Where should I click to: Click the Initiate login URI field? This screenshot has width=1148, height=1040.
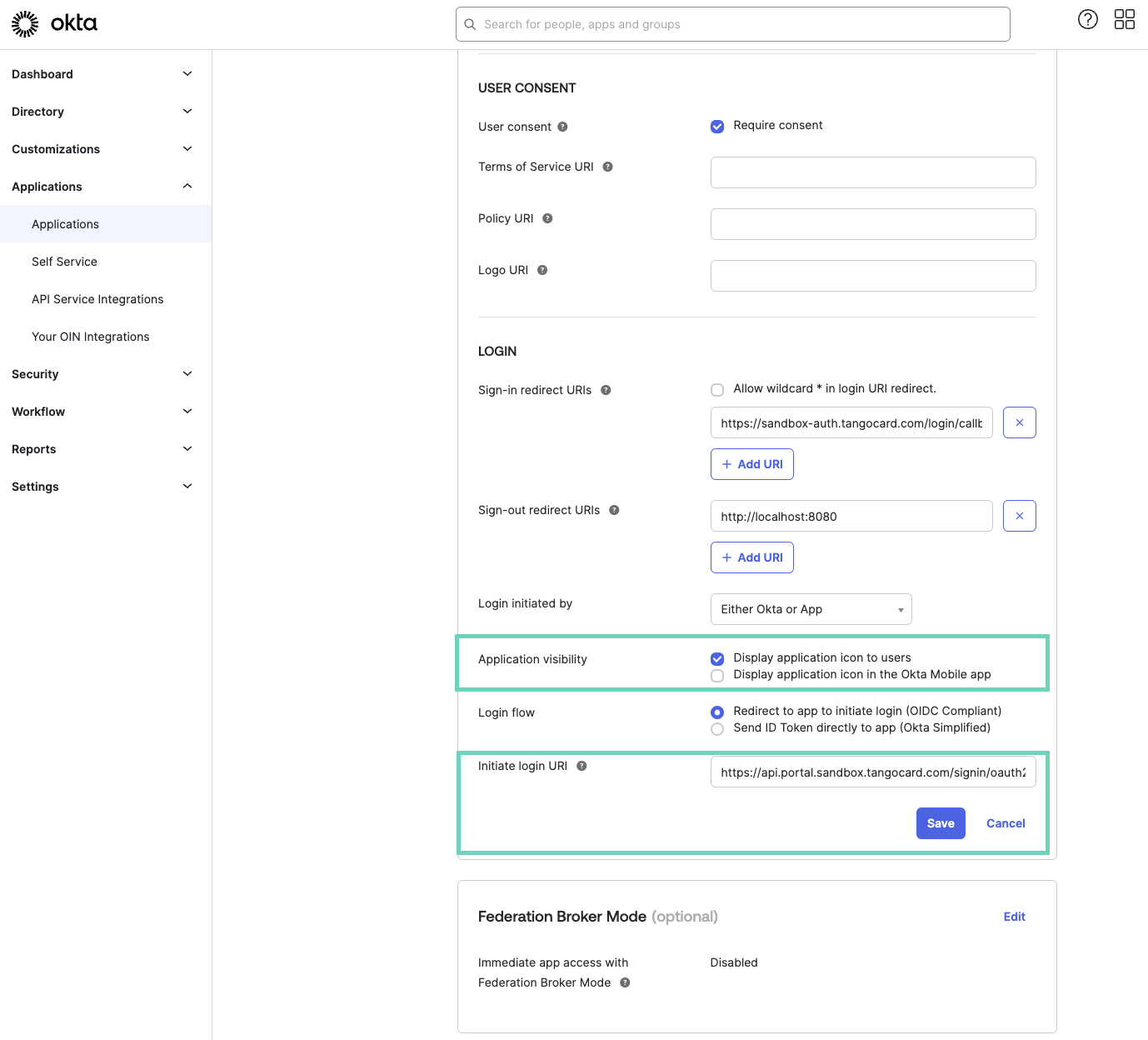coord(873,772)
